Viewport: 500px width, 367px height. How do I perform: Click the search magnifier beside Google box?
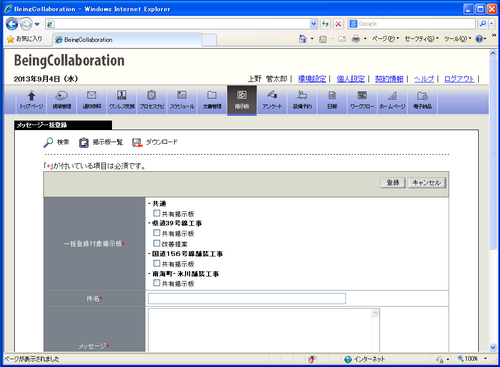pyautogui.click(x=483, y=24)
